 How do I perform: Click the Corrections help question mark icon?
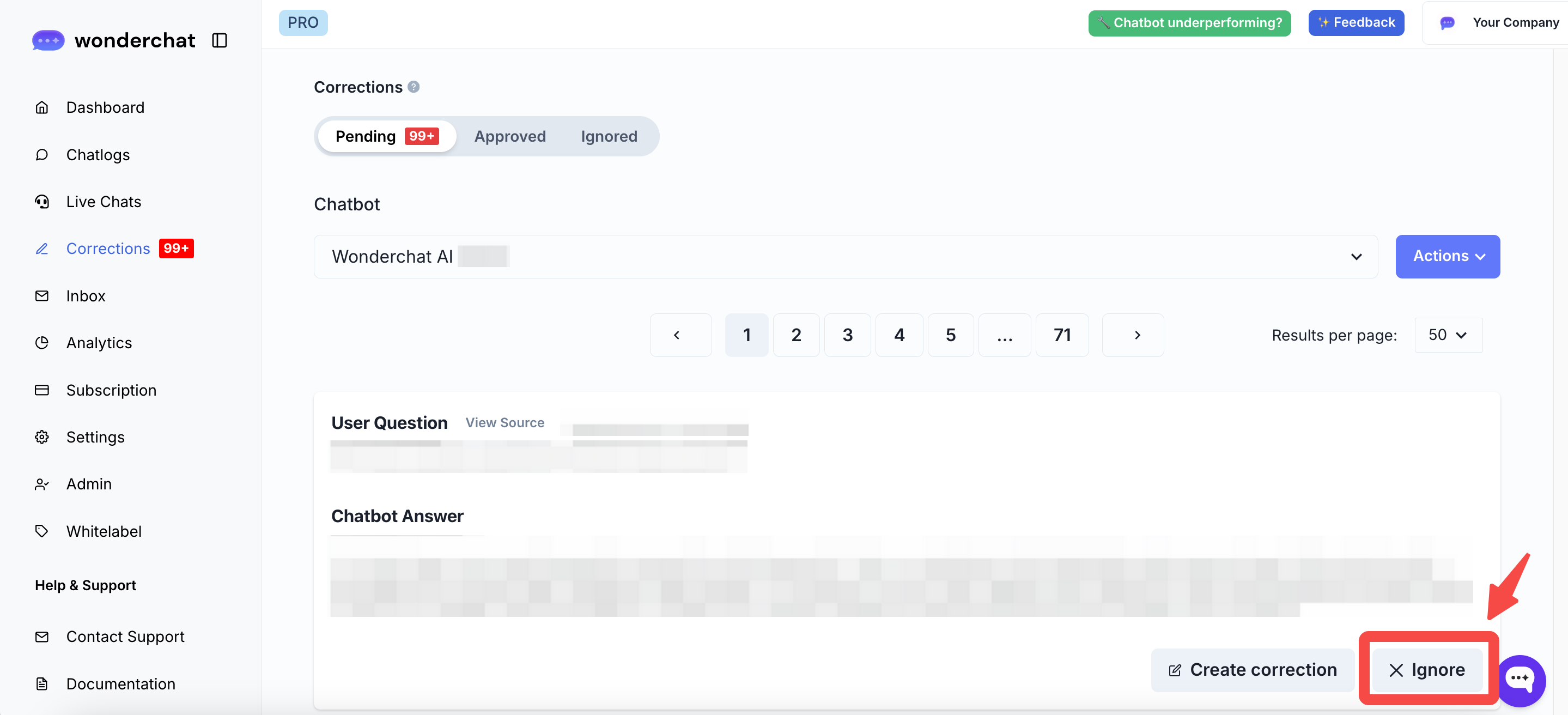(x=414, y=87)
